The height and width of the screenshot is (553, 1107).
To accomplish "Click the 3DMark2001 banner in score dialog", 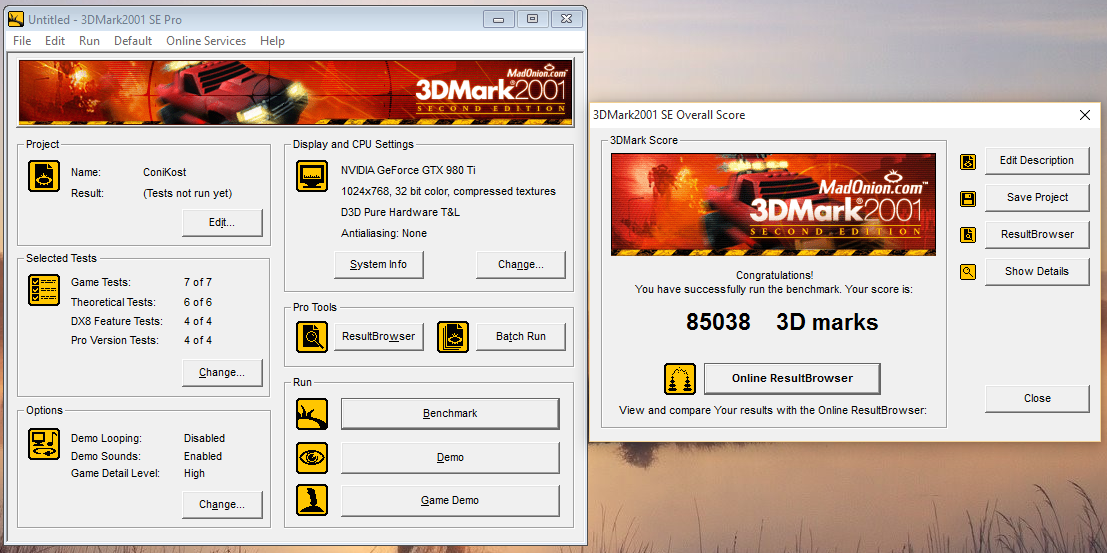I will click(x=773, y=205).
